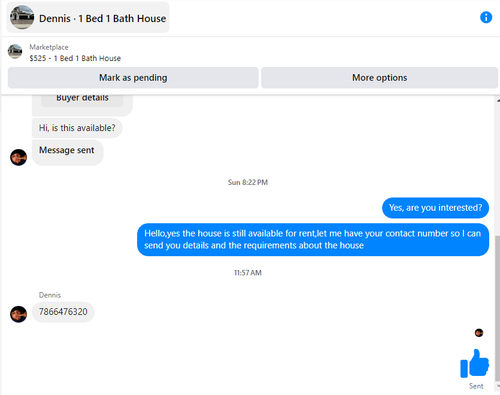This screenshot has width=500, height=395.
Task: Click the large blue thumbs-up sticker
Action: (474, 363)
